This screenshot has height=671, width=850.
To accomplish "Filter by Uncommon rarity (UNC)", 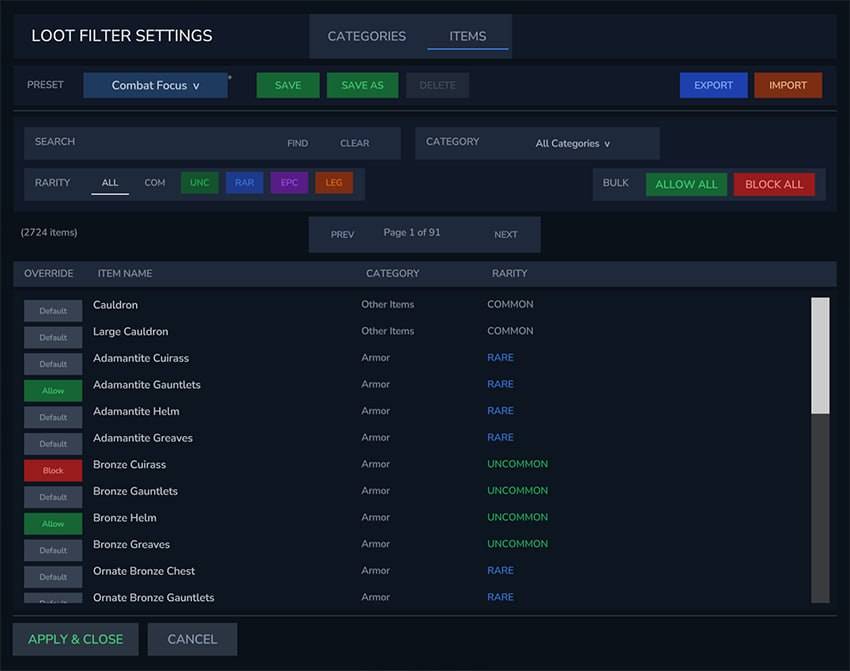I will point(199,183).
